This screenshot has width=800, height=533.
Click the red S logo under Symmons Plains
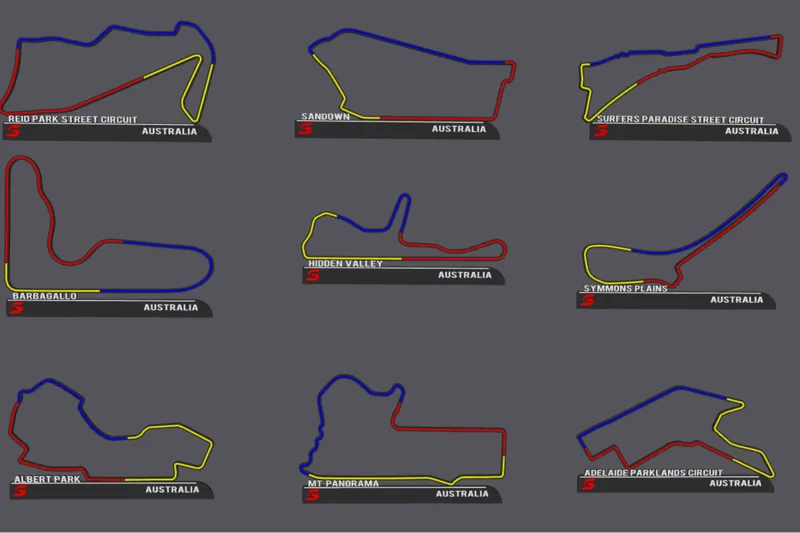(x=587, y=300)
